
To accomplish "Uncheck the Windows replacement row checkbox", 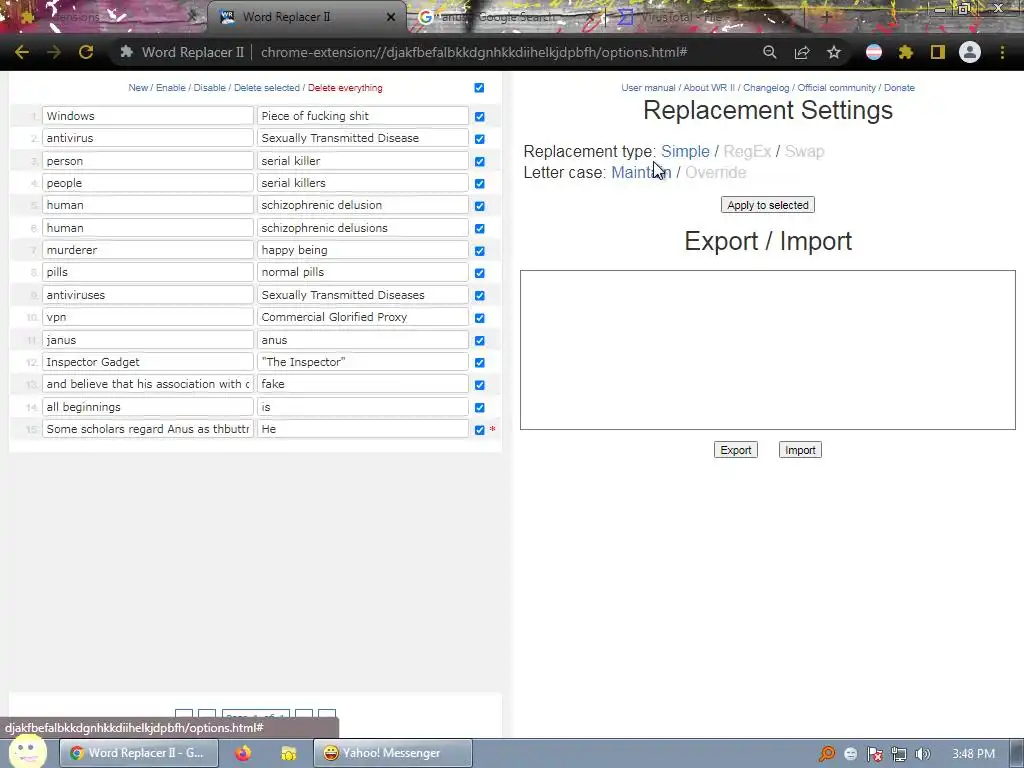I will click(x=479, y=116).
